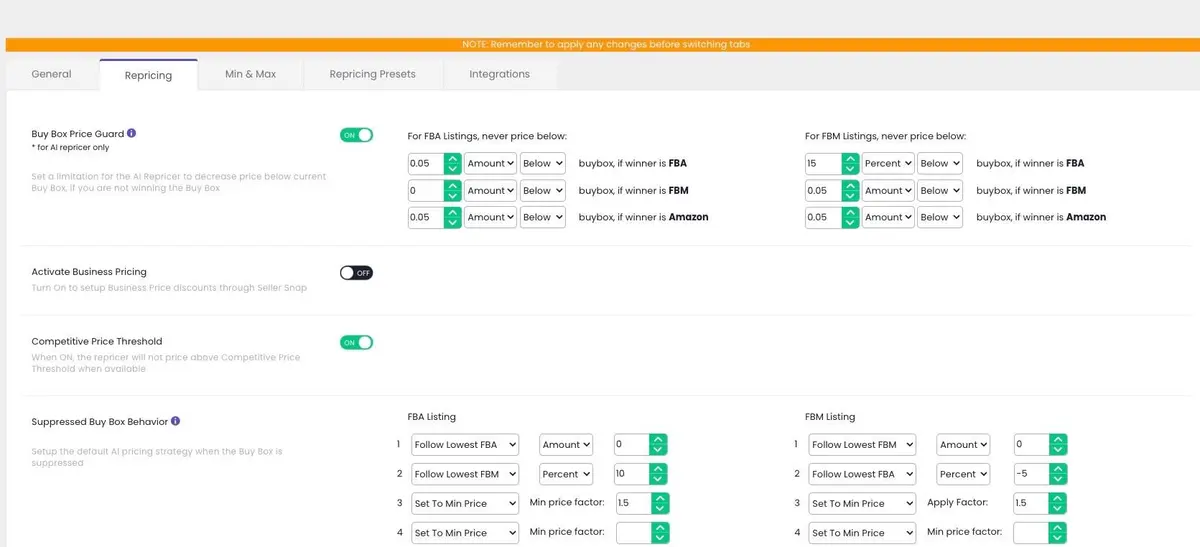Viewport: 1200px width, 547px height.
Task: Click 'For FBA Listings, never price below:' heading
Action: tap(487, 136)
